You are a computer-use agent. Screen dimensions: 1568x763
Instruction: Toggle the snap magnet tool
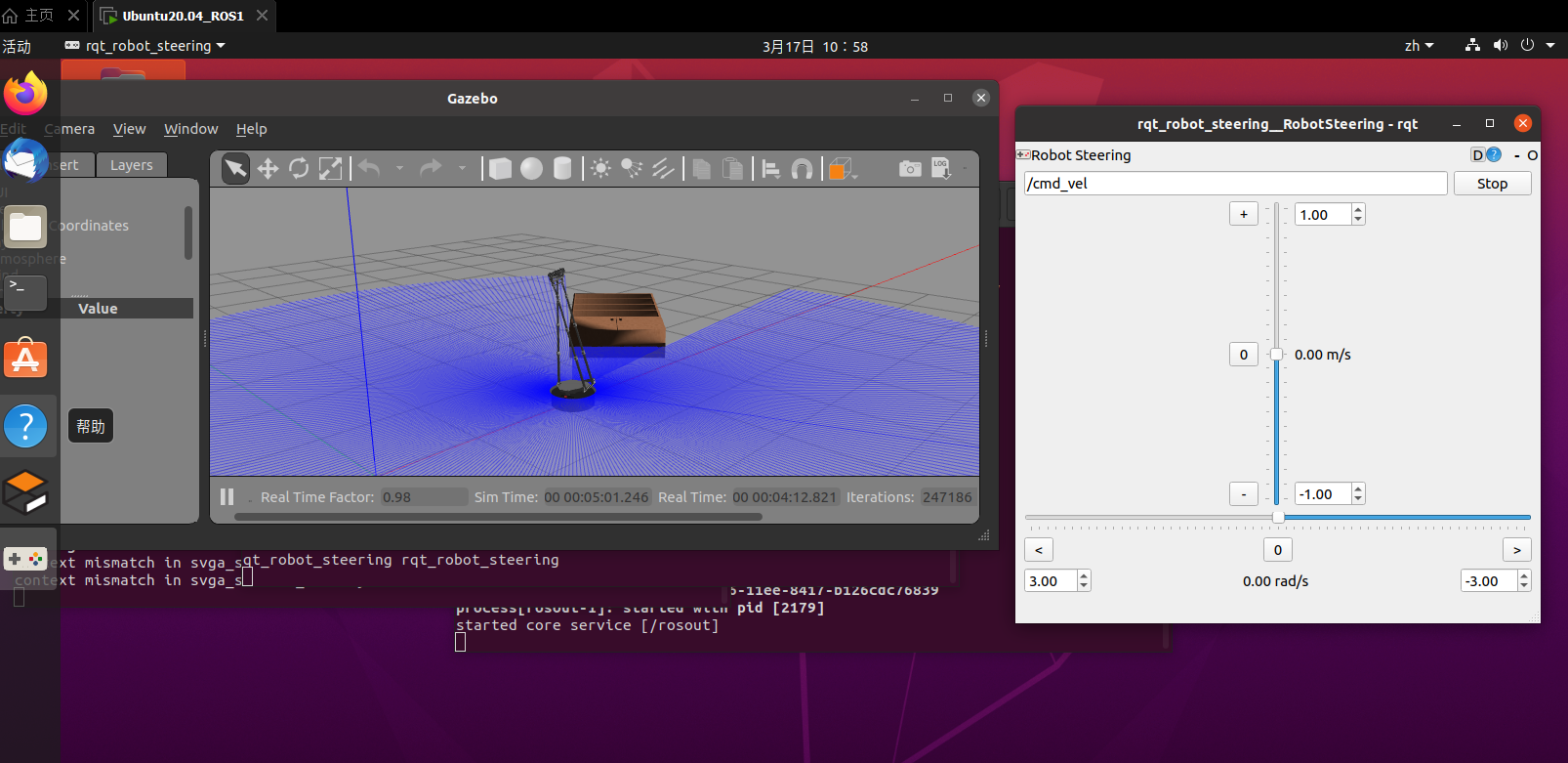tap(803, 169)
